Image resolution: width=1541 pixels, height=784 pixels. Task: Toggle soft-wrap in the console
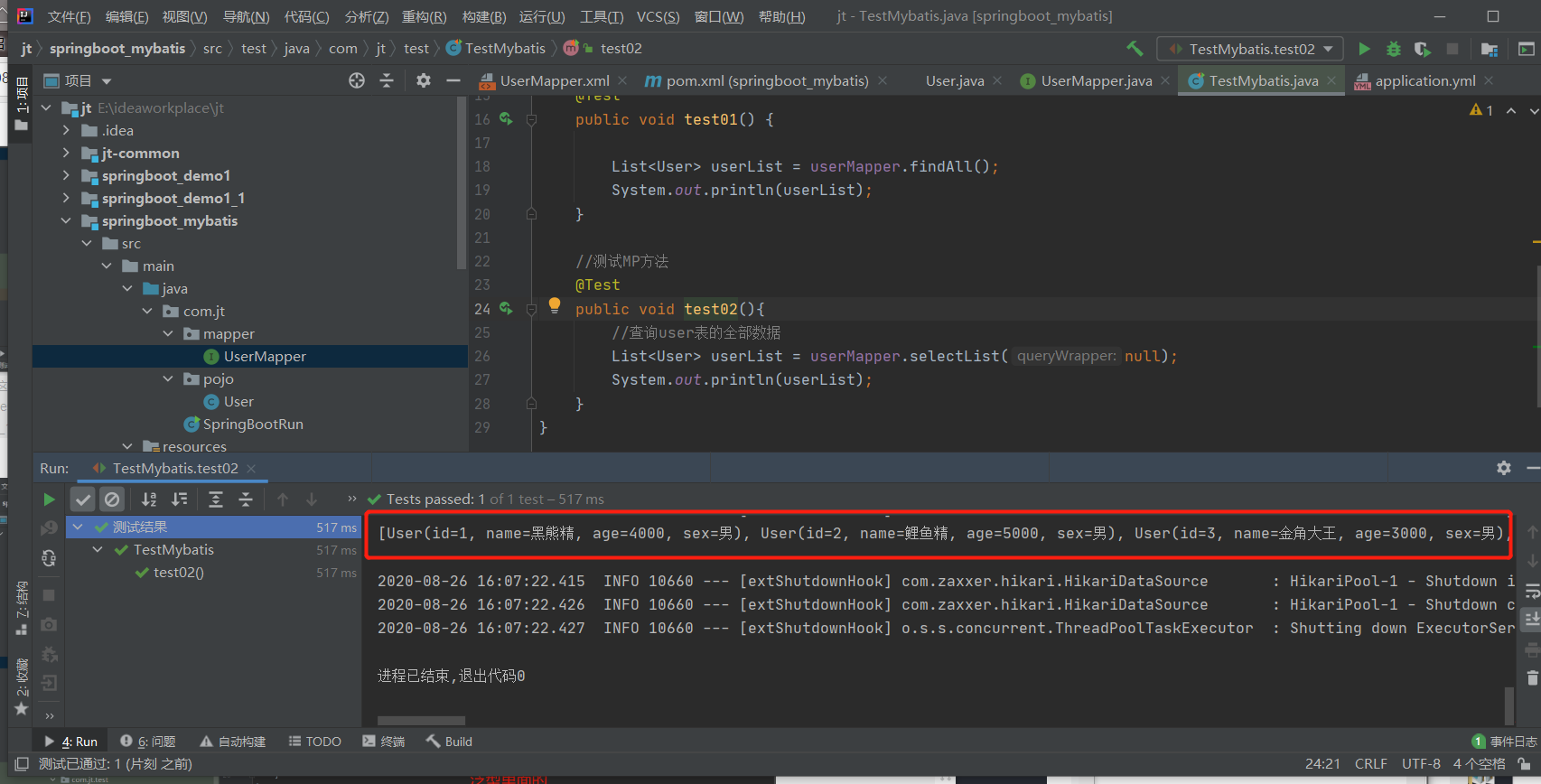(x=1532, y=592)
